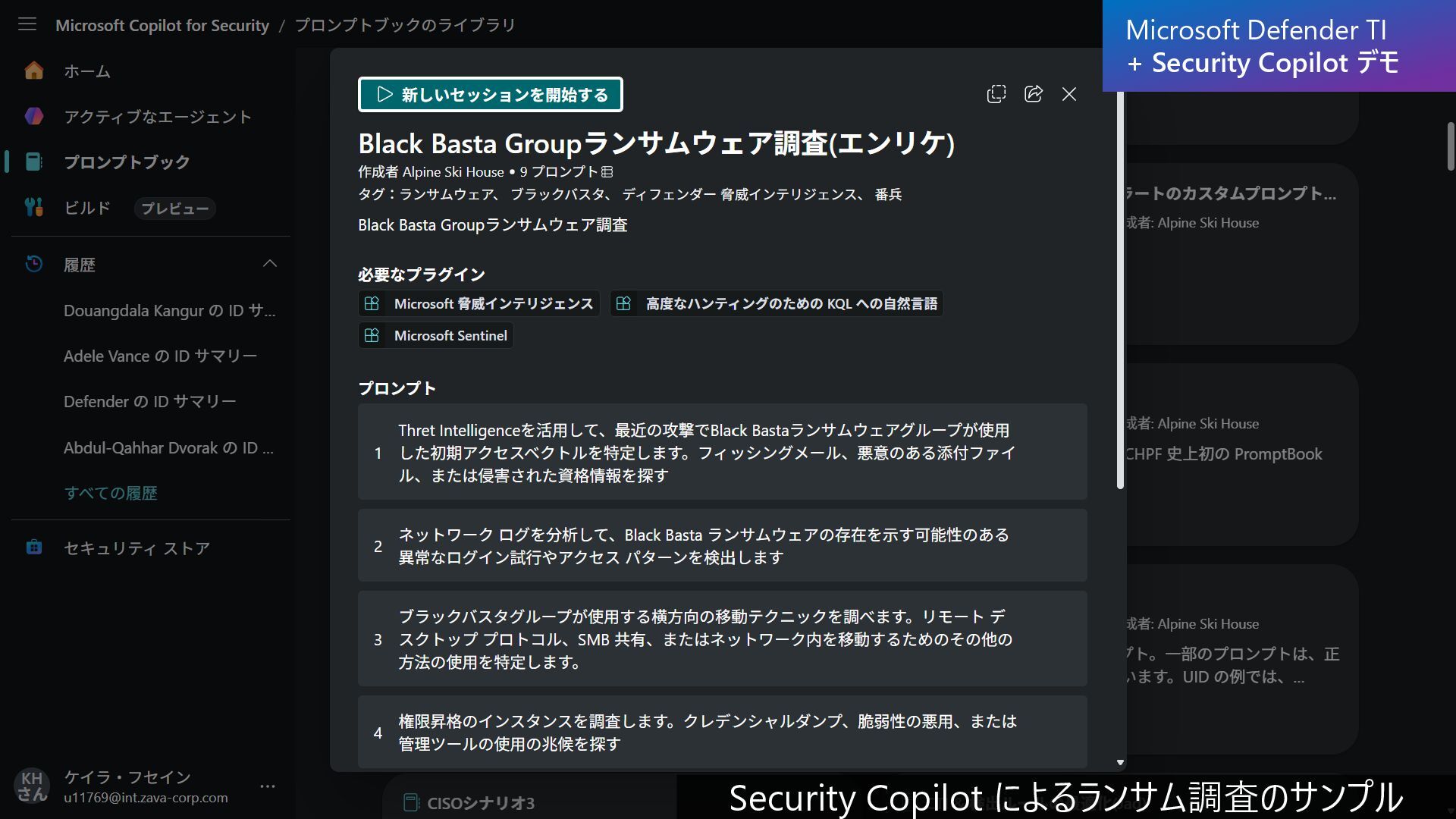Click the Microsoft Sentinel plugin chip
The image size is (1456, 819).
[x=436, y=335]
